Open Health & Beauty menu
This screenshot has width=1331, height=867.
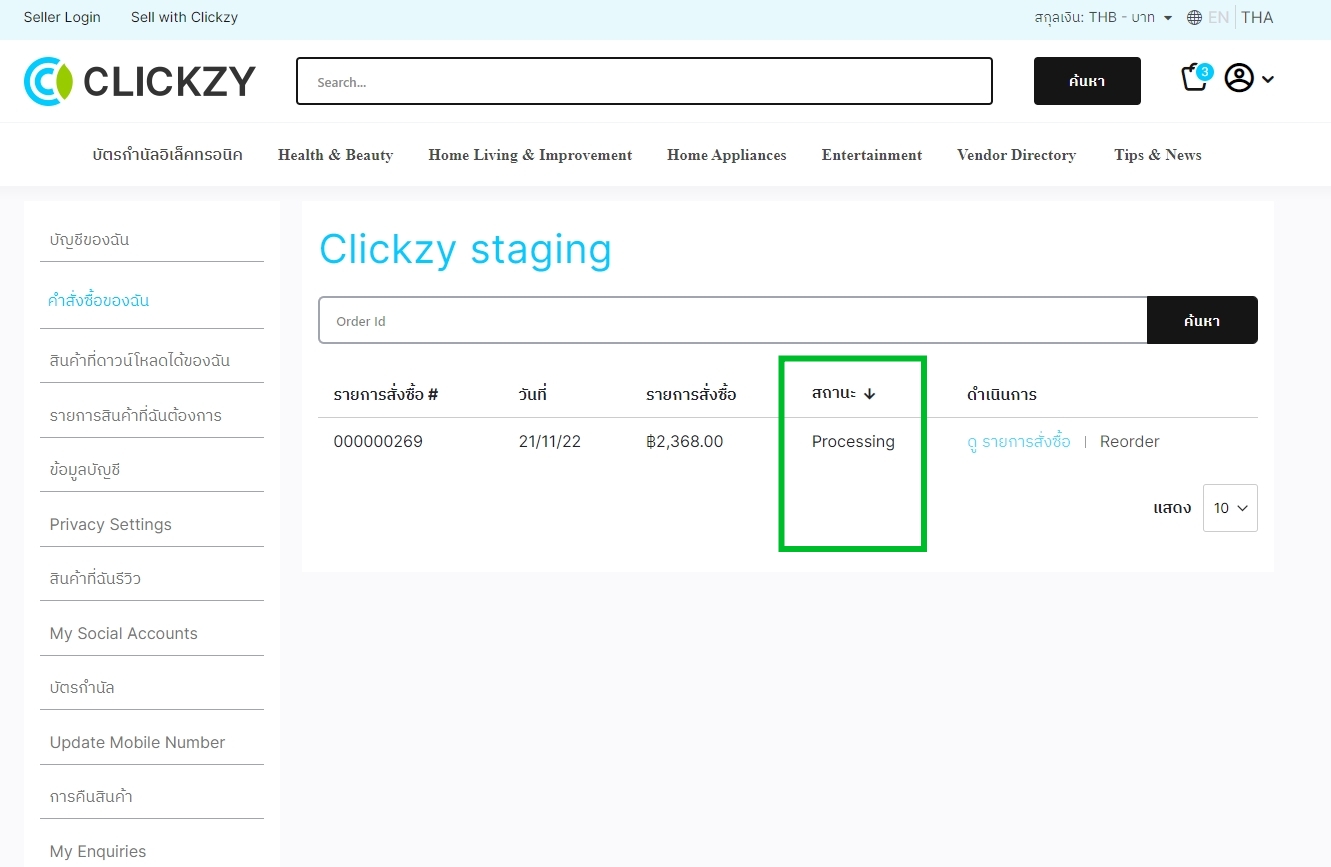(x=335, y=155)
